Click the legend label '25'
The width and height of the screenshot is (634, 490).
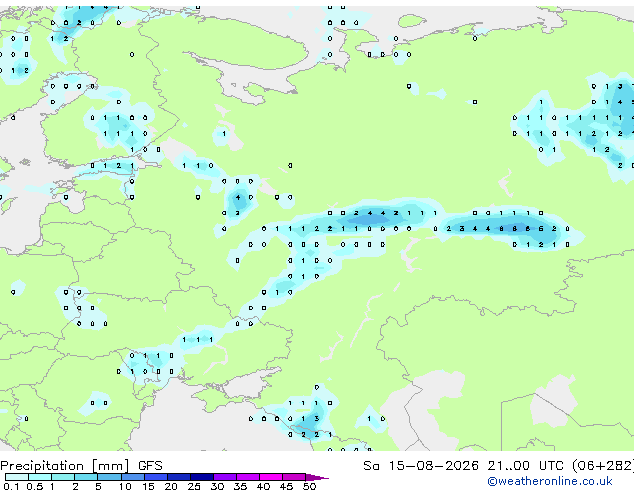tap(194, 486)
